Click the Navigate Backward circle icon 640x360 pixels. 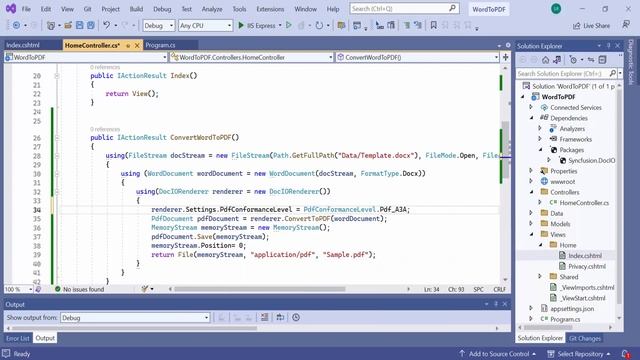point(16,25)
